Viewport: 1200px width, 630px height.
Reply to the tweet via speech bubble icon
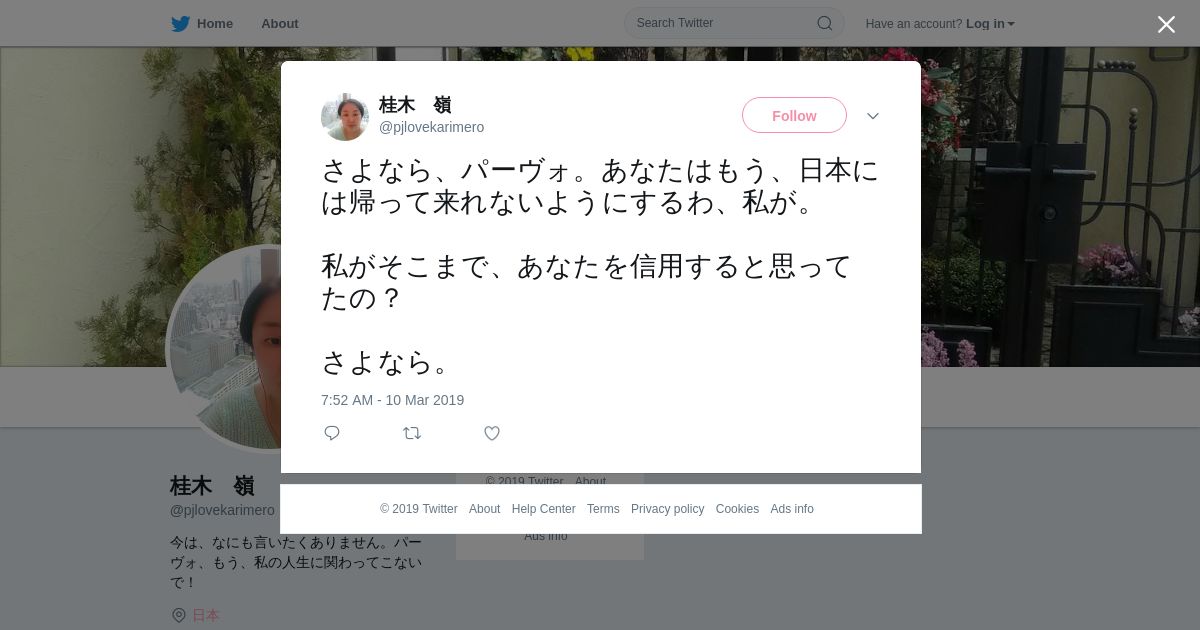pos(332,433)
